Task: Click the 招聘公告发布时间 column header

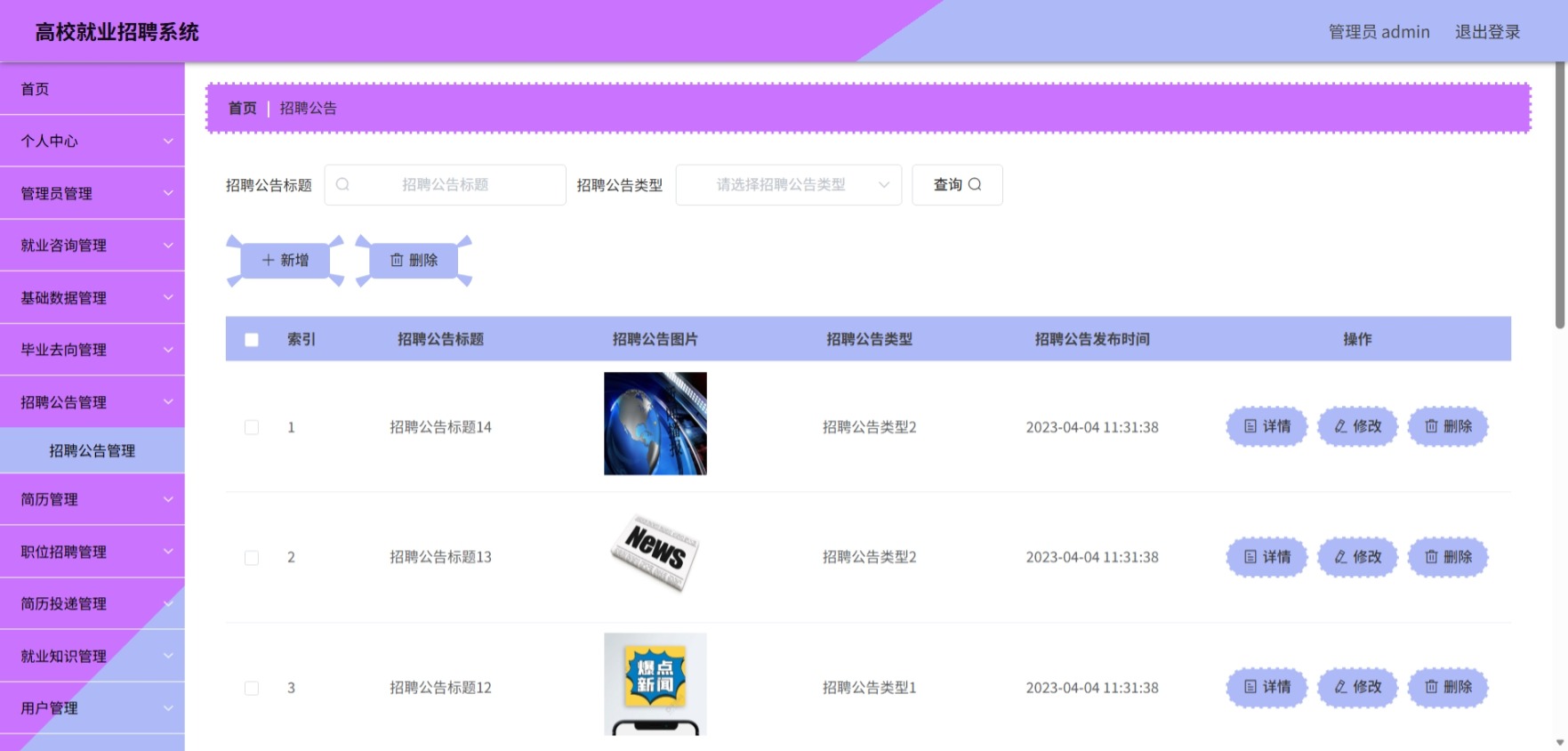Action: pos(1092,339)
